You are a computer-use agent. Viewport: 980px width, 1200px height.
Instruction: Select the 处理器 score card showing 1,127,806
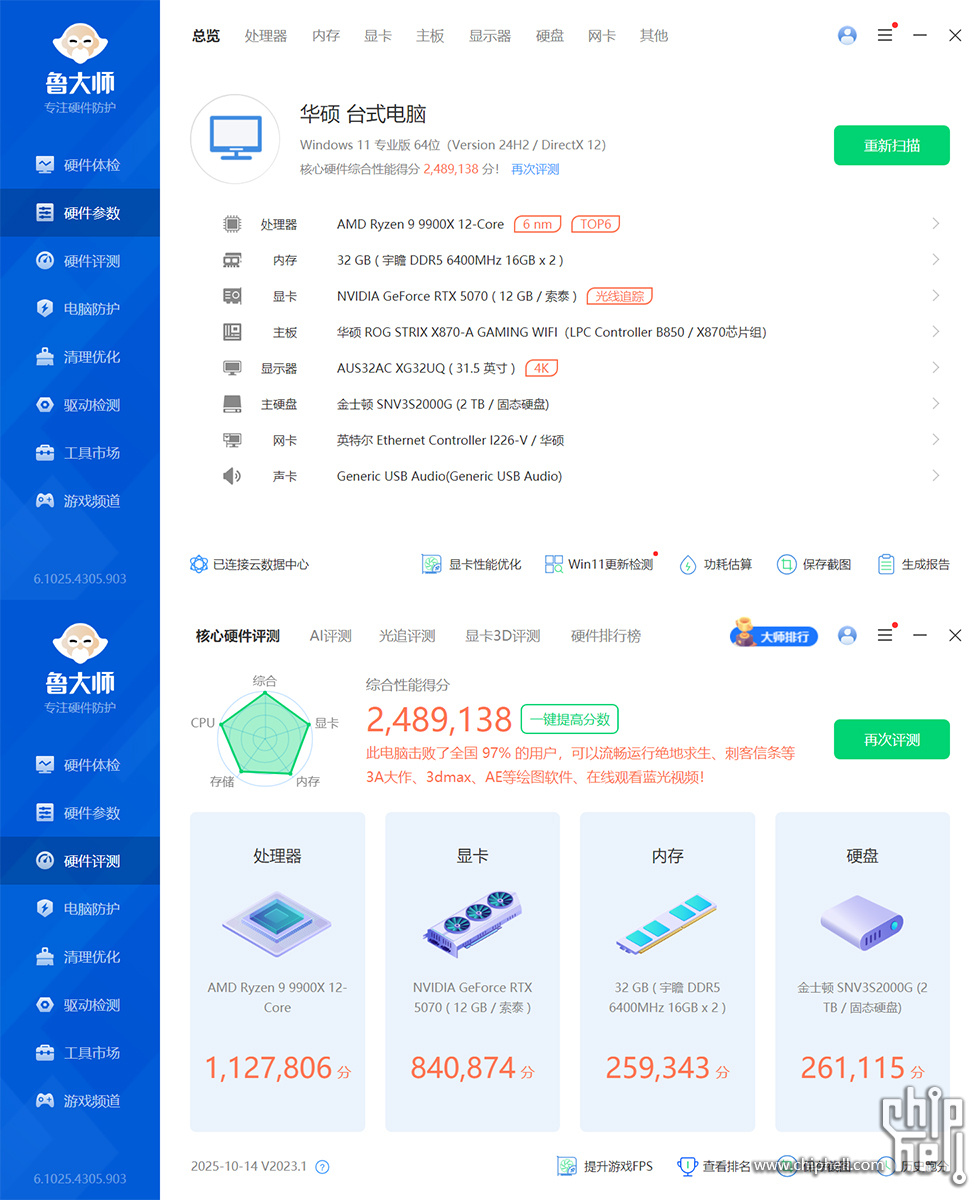(277, 971)
